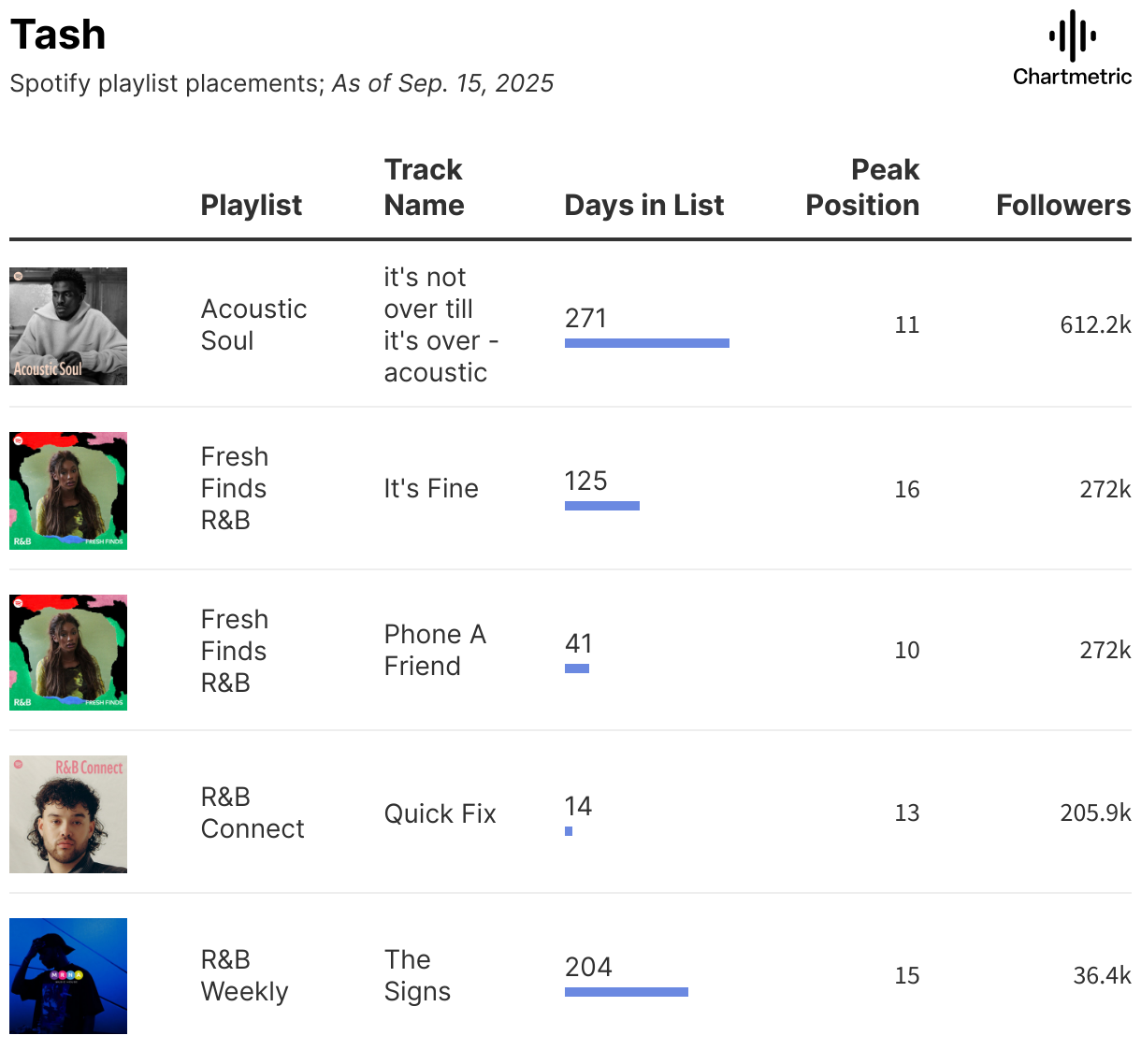This screenshot has height=1064, width=1141.
Task: Open the R&B Weekly playlist cover
Action: click(x=68, y=976)
